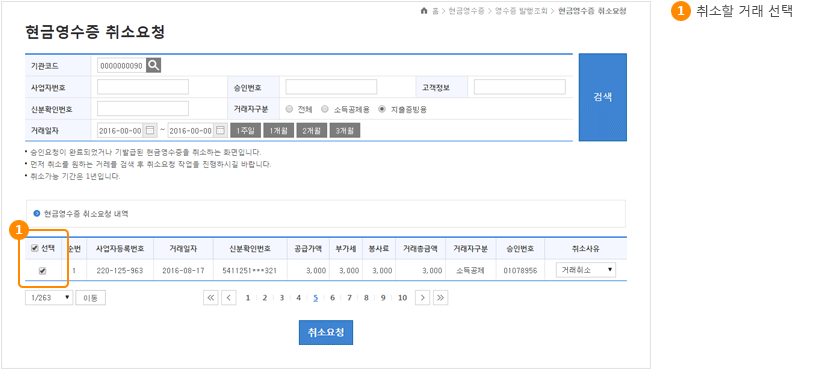Screen dimensions: 822x369
Task: Click the 승인번호 input field
Action: [331, 87]
